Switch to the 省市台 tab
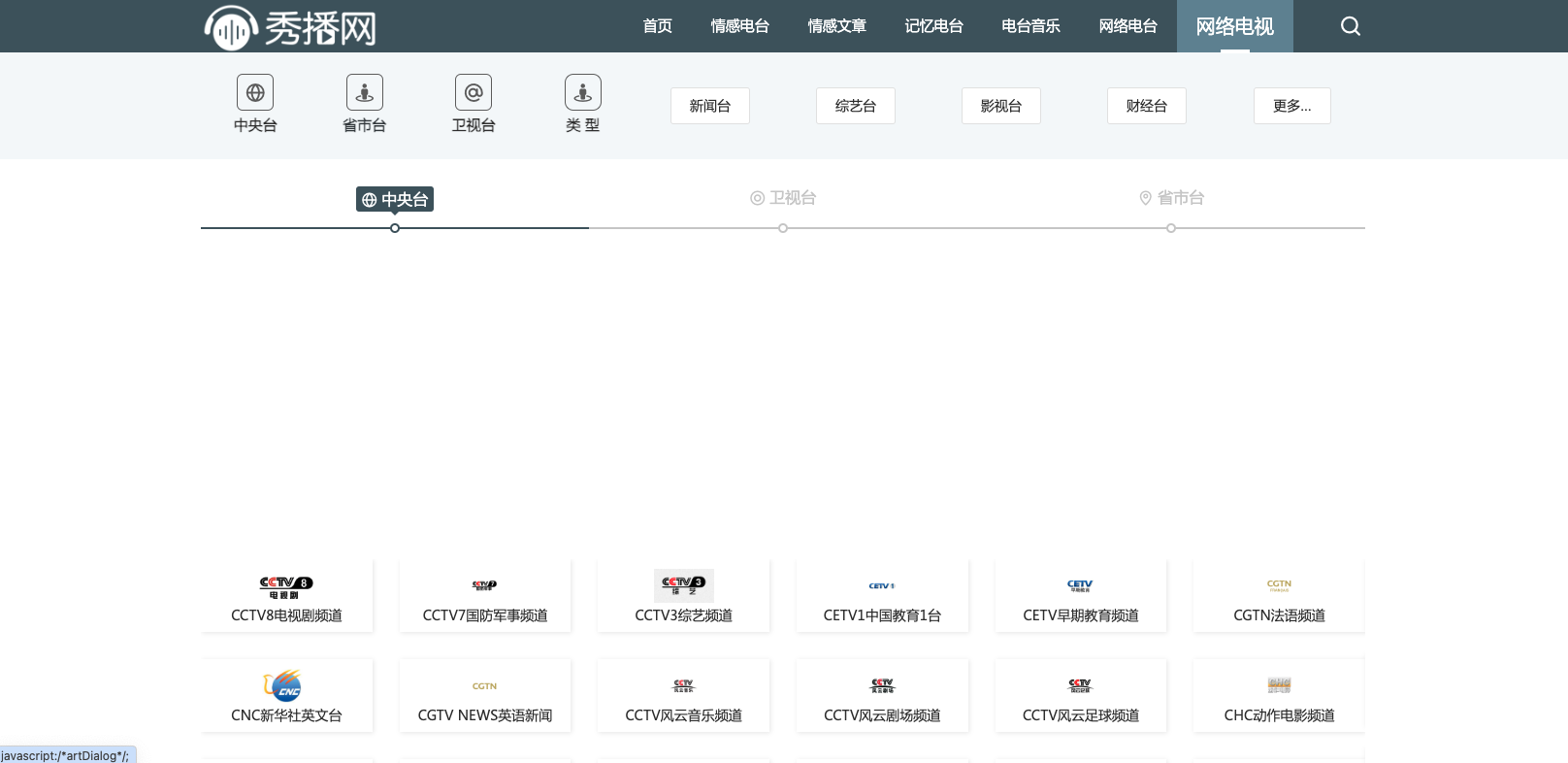Image resolution: width=1568 pixels, height=763 pixels. click(x=1171, y=198)
